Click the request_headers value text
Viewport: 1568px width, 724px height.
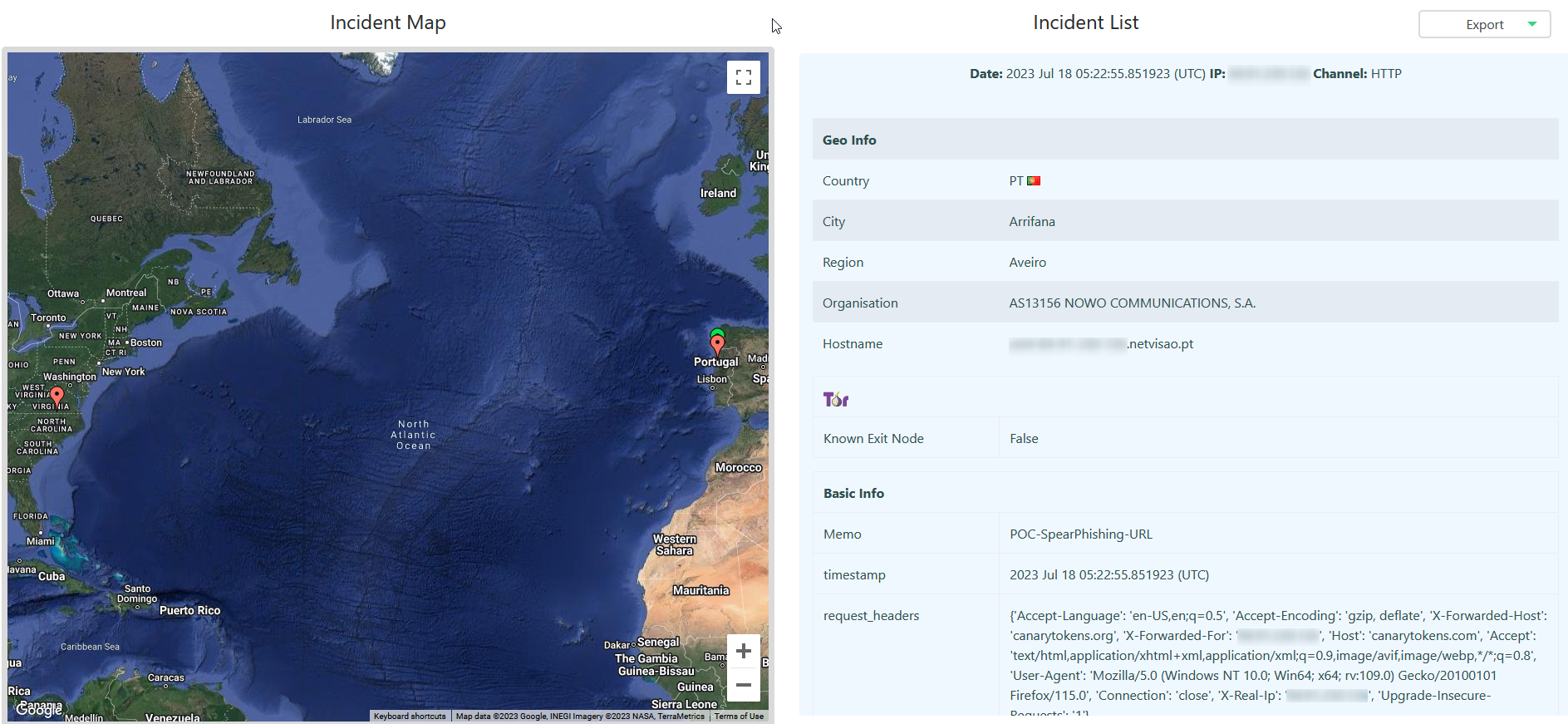click(1279, 662)
